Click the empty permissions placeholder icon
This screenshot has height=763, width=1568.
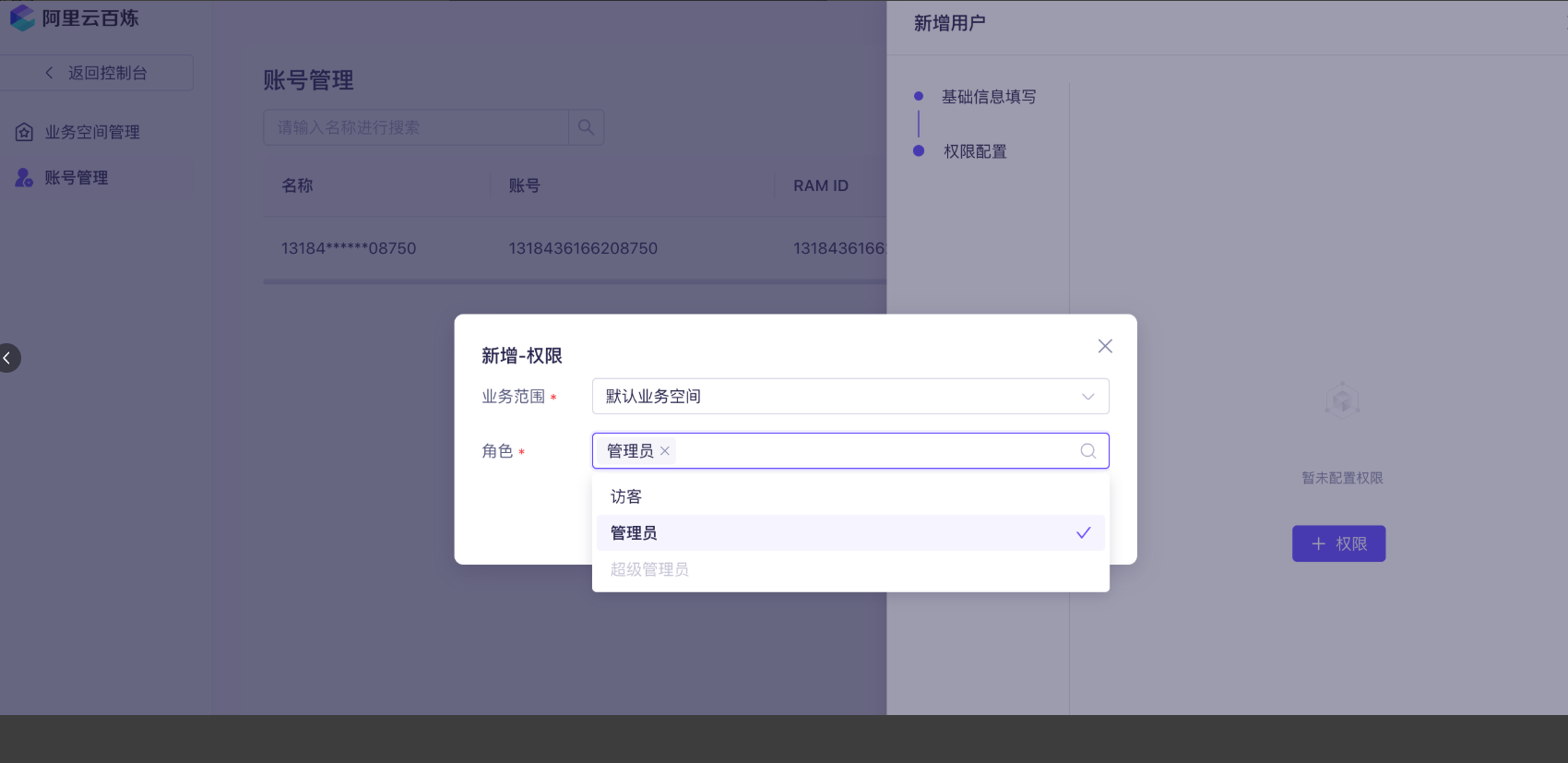[1342, 400]
